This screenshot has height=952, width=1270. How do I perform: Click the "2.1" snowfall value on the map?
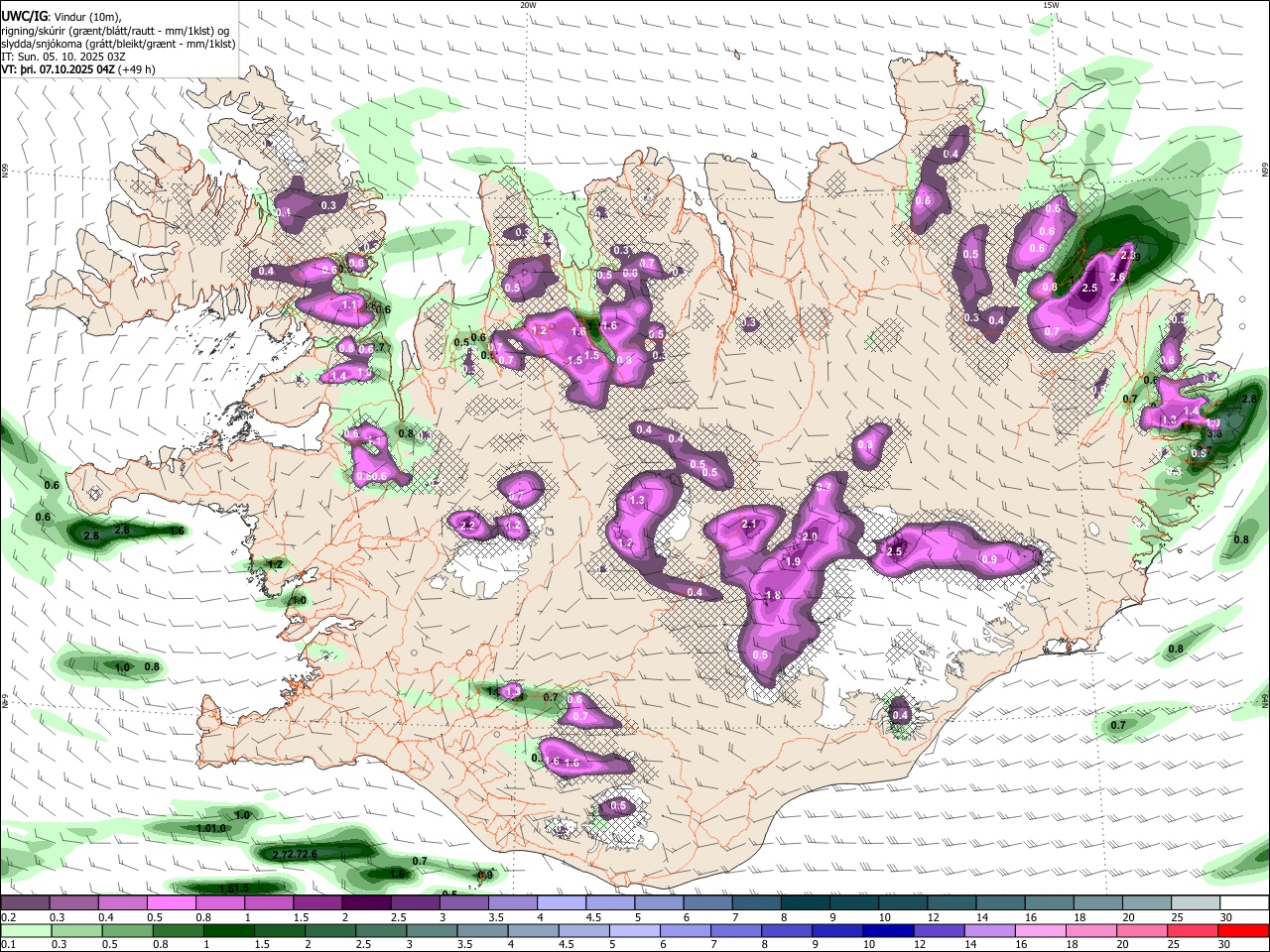coord(749,524)
